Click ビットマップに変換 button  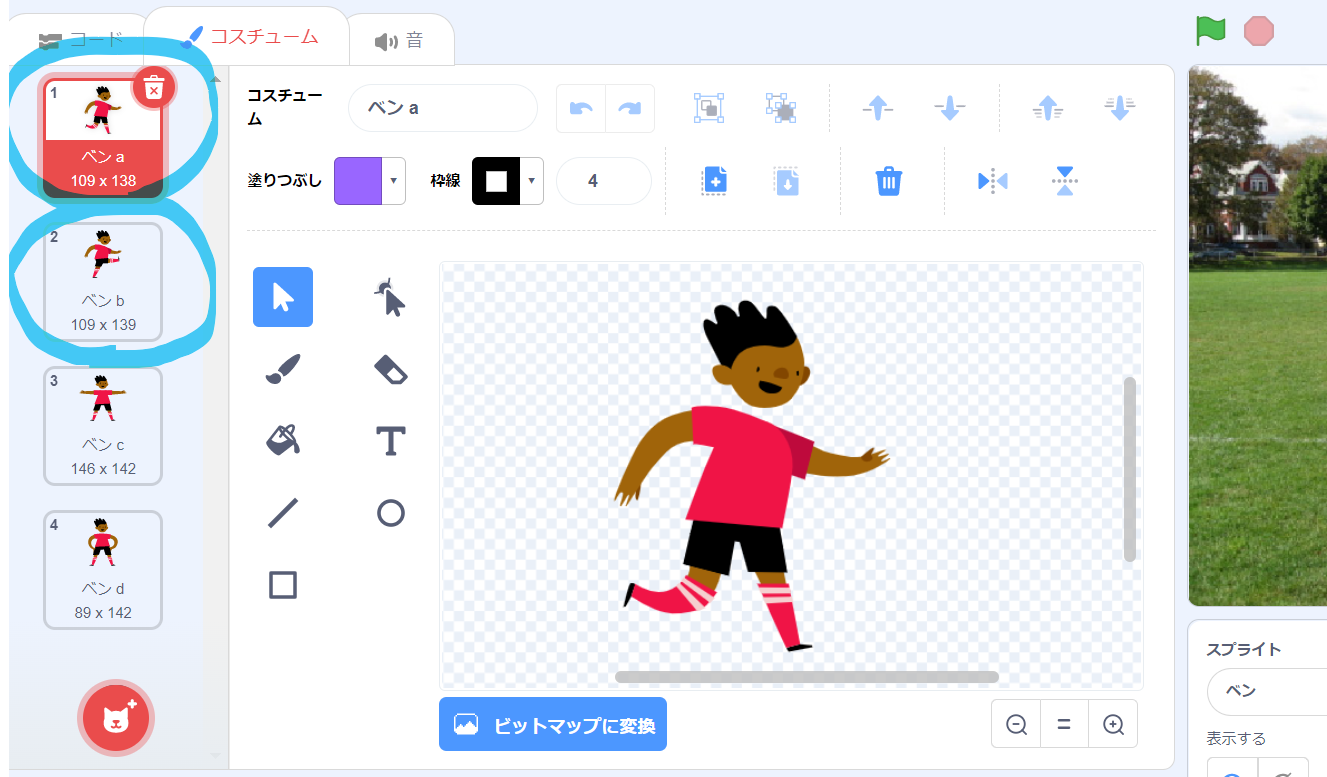click(553, 724)
